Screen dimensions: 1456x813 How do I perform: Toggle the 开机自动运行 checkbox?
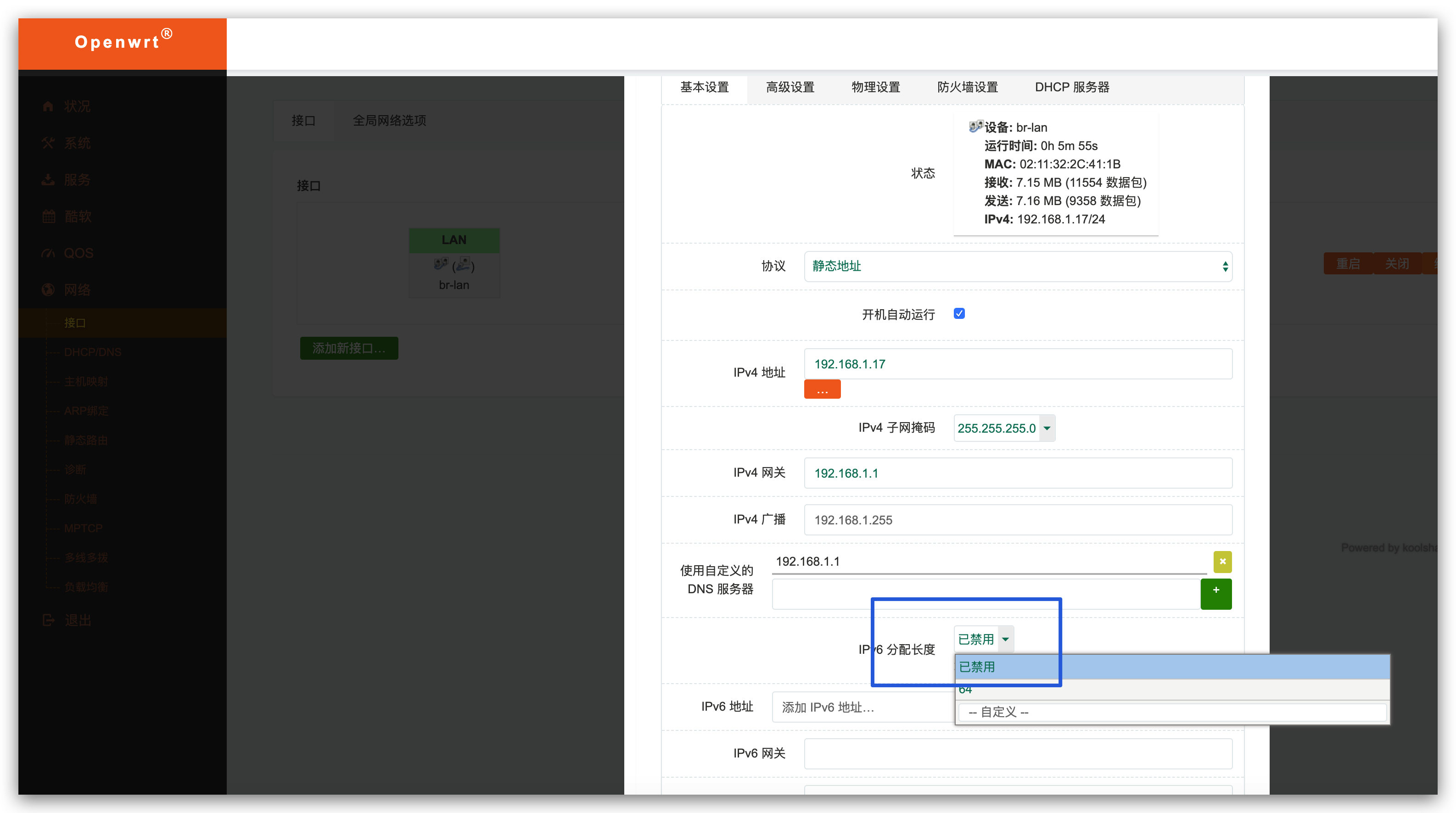tap(958, 313)
